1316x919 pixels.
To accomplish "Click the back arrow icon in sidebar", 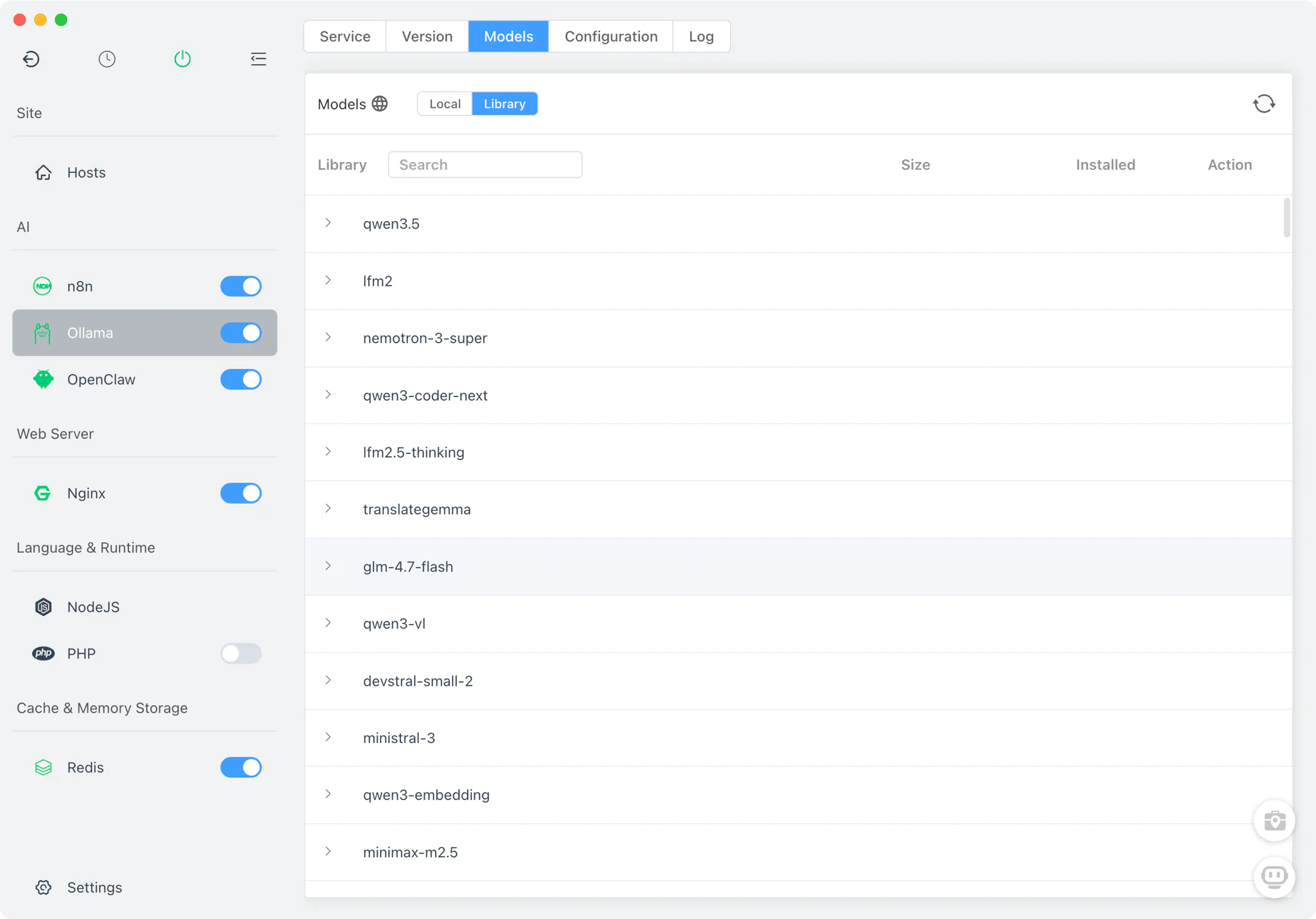I will 31,59.
